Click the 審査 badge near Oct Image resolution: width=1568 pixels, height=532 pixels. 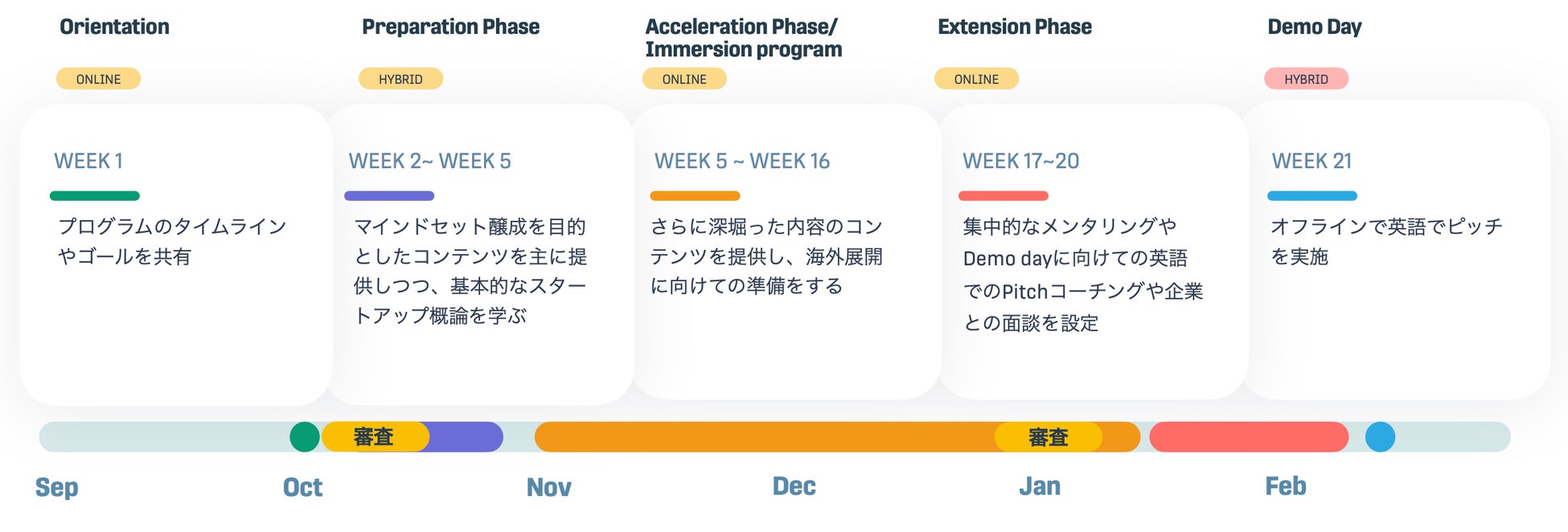tap(375, 437)
